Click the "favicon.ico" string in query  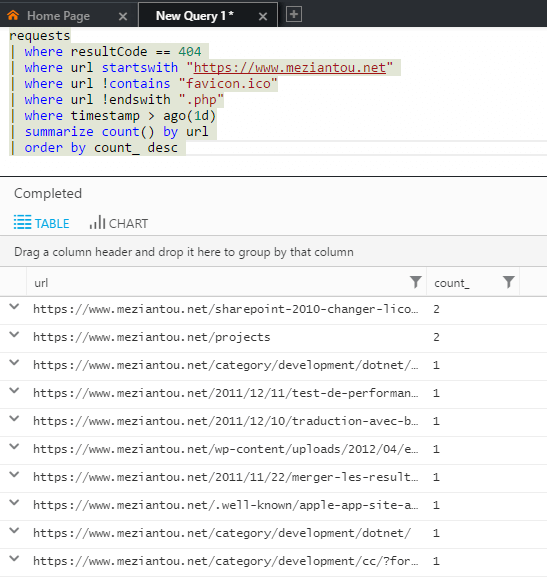[x=228, y=84]
